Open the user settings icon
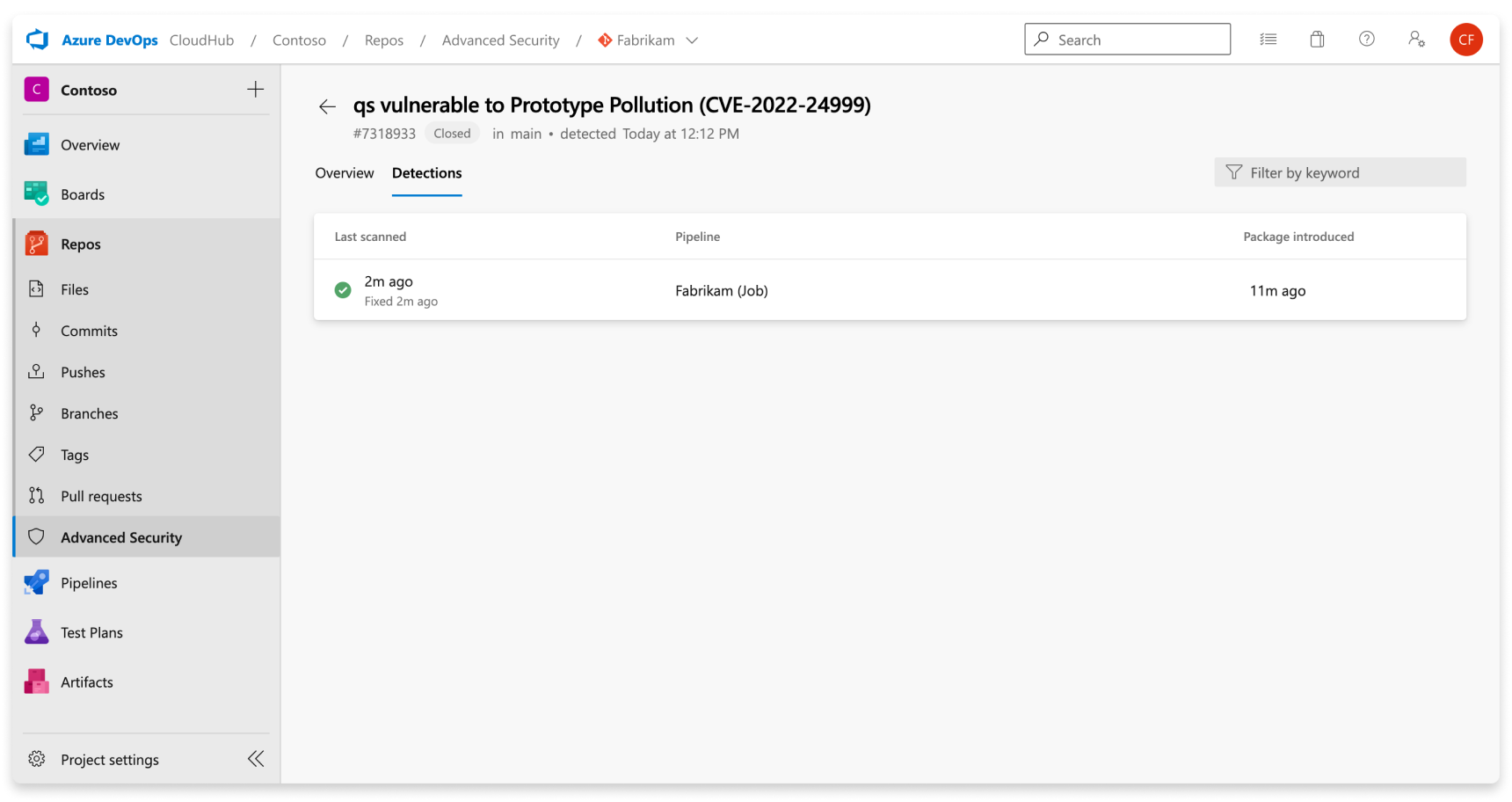1512x802 pixels. coord(1416,39)
